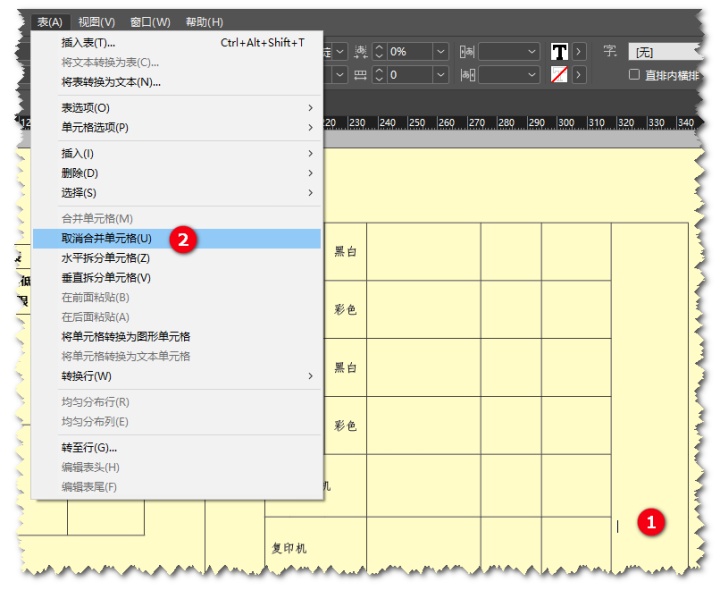Click the lower mojikumi spacing icon
The width and height of the screenshot is (720, 590).
467,75
